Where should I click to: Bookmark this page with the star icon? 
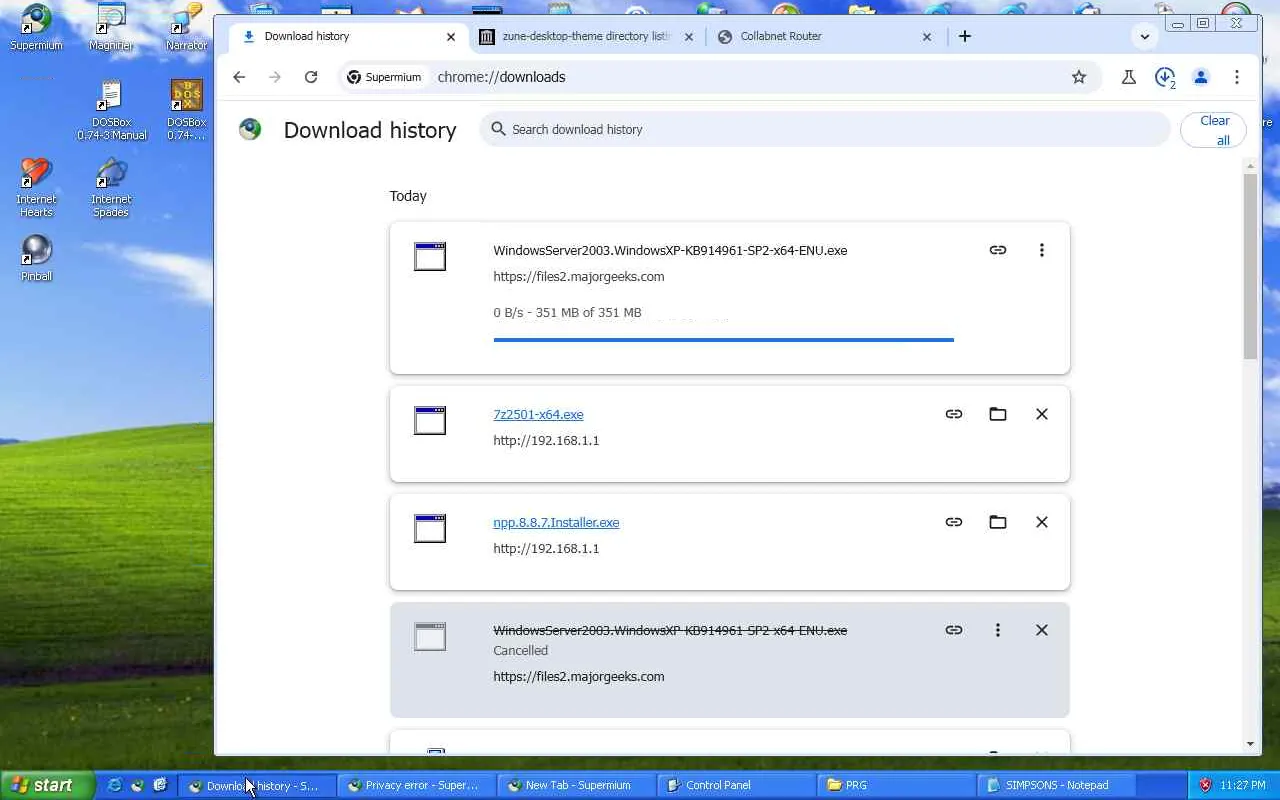[1079, 77]
